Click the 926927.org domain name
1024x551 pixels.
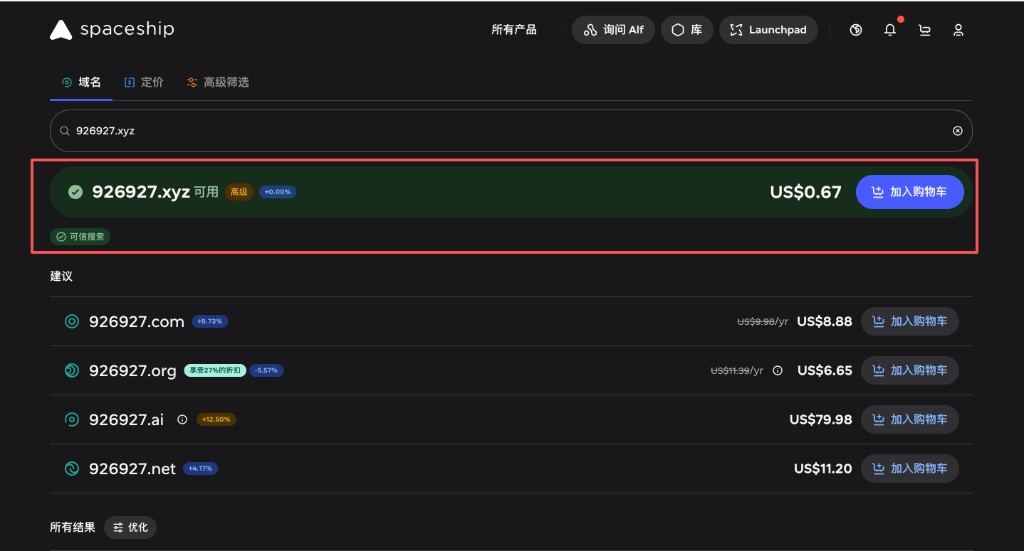pos(133,370)
